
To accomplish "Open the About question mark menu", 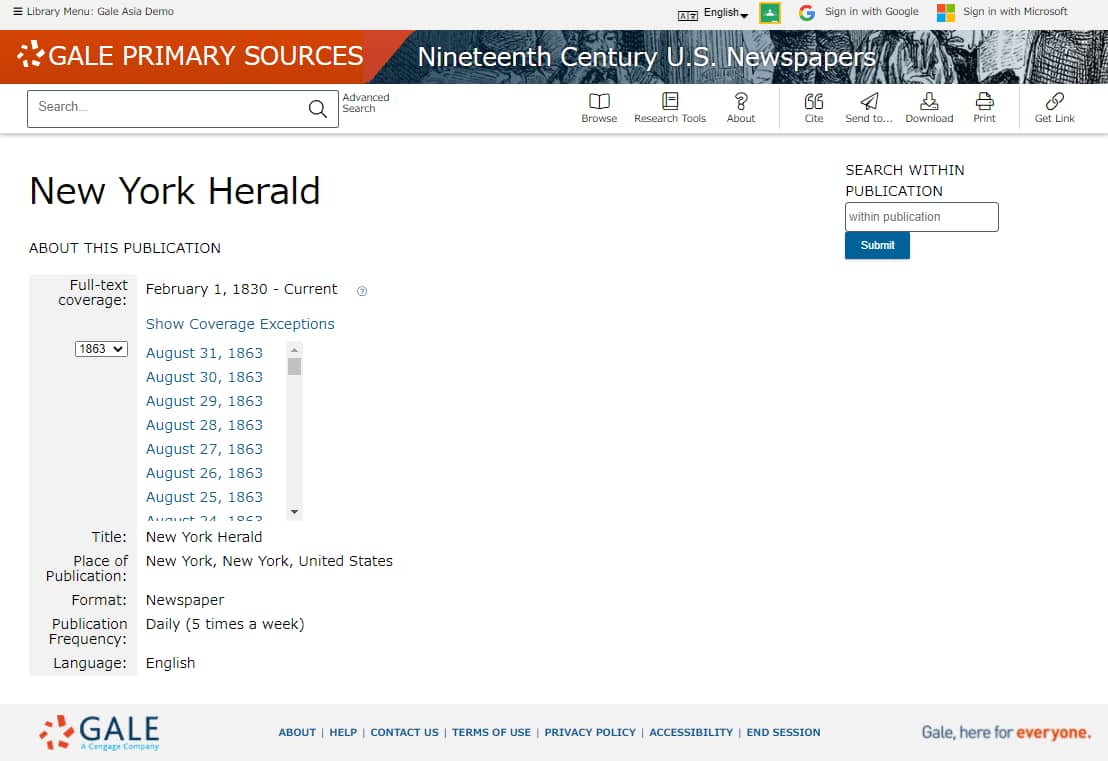I will pyautogui.click(x=741, y=108).
